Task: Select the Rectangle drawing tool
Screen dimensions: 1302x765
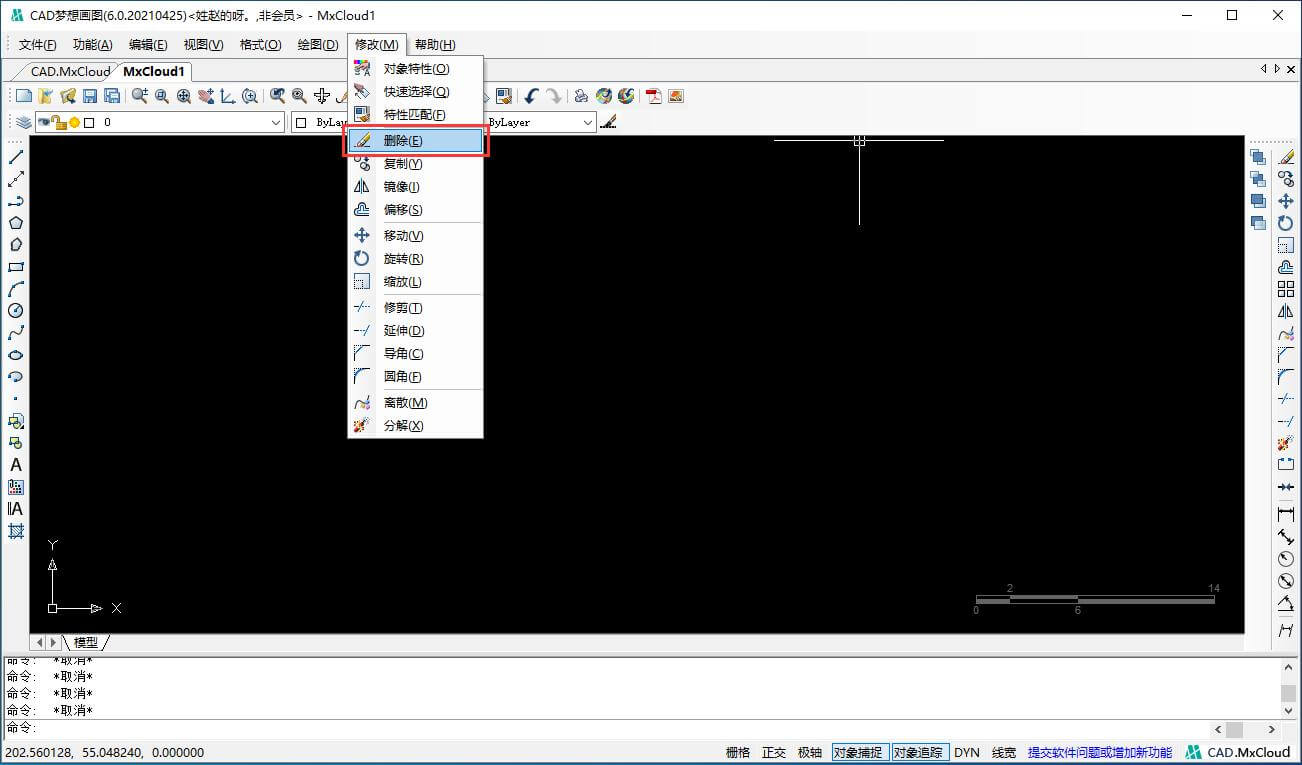Action: pyautogui.click(x=16, y=267)
